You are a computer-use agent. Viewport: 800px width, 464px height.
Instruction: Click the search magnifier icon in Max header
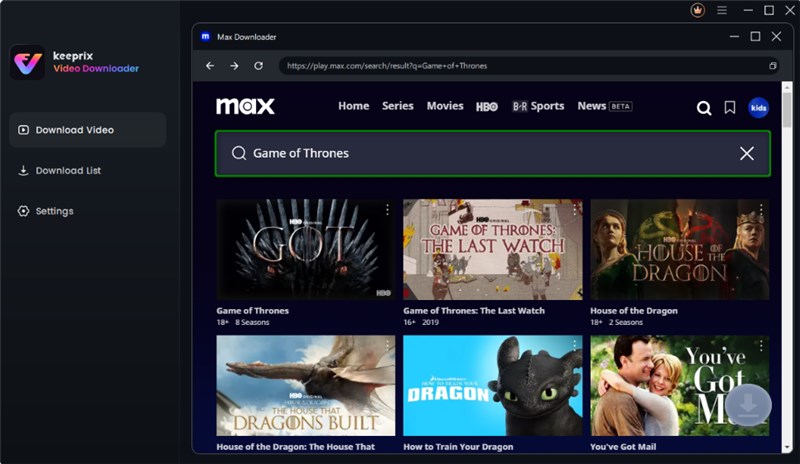[704, 108]
